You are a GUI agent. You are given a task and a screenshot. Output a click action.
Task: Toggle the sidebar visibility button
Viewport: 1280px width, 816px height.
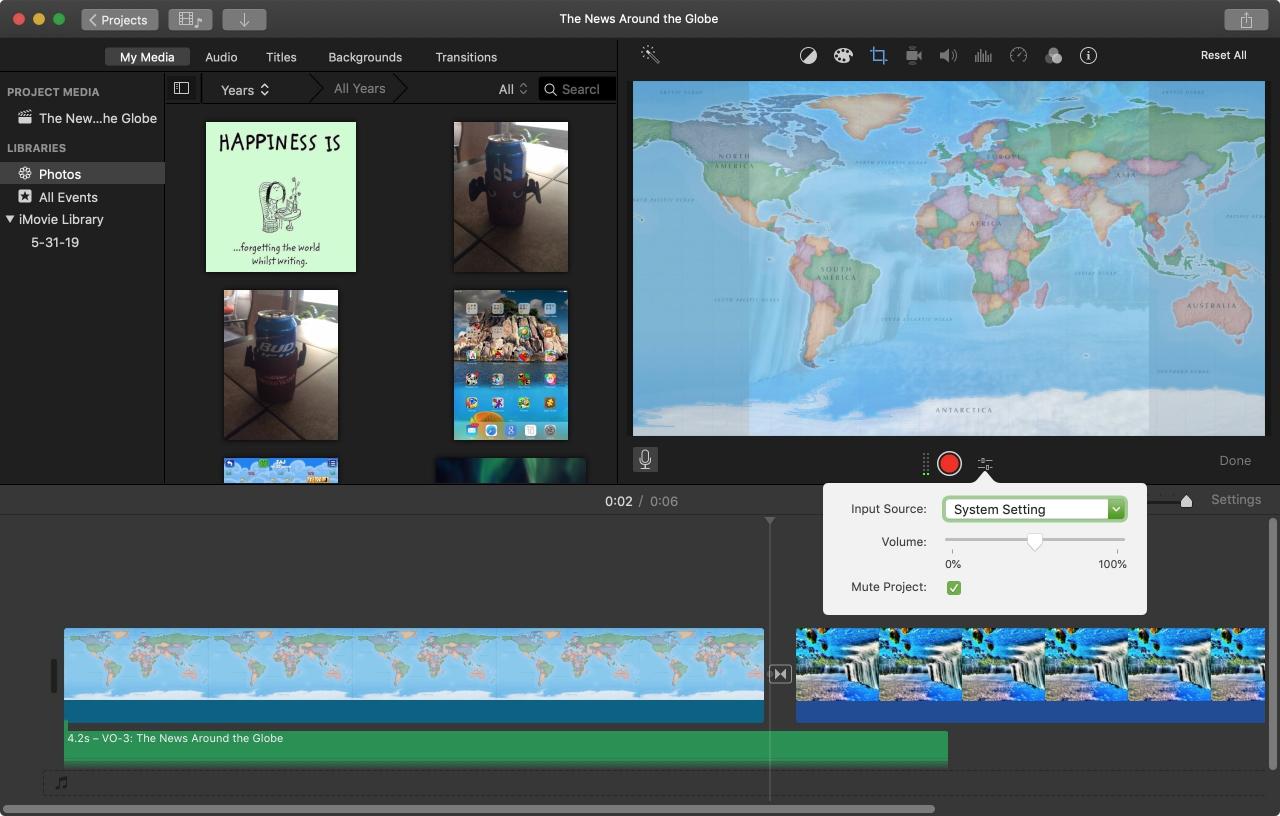click(x=181, y=88)
